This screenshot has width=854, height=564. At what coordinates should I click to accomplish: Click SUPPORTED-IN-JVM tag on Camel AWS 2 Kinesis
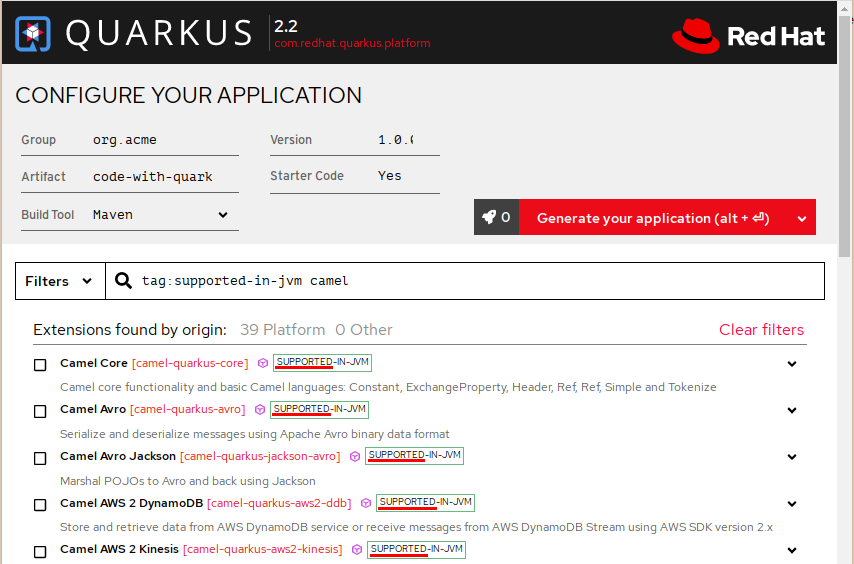[417, 549]
